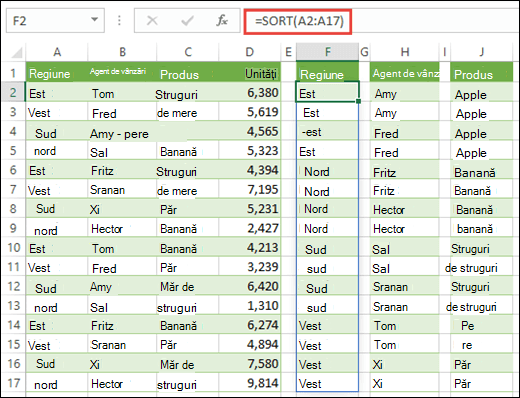Click the Regiune header in column A
Image resolution: width=520 pixels, height=398 pixels.
pos(57,72)
